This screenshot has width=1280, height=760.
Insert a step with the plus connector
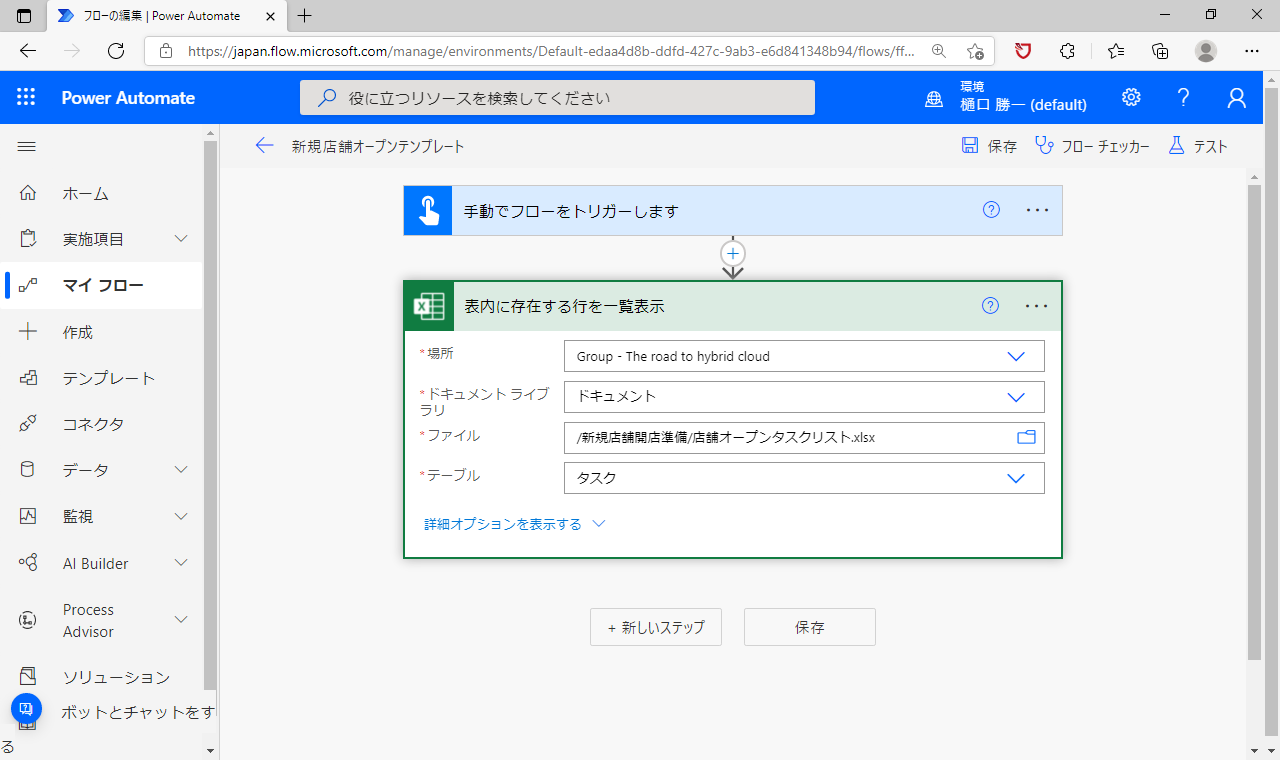click(x=733, y=253)
